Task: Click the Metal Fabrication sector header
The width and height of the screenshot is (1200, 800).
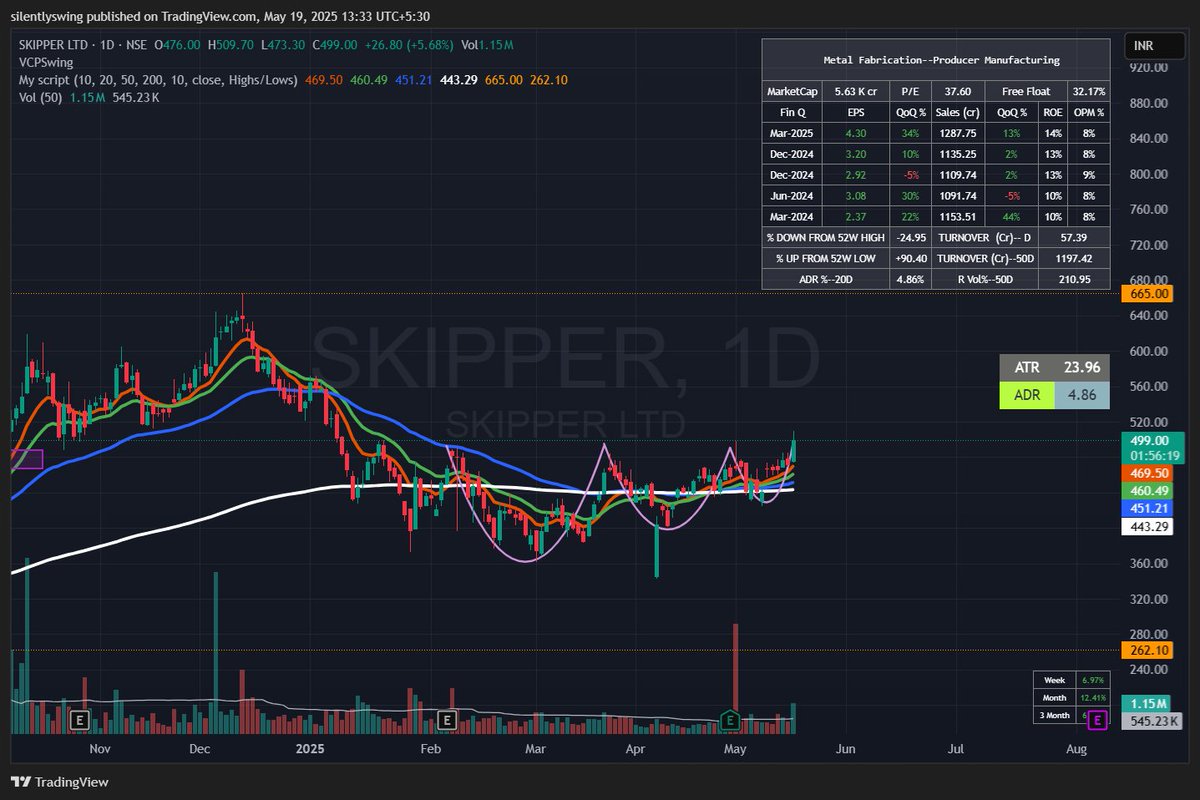Action: 935,60
